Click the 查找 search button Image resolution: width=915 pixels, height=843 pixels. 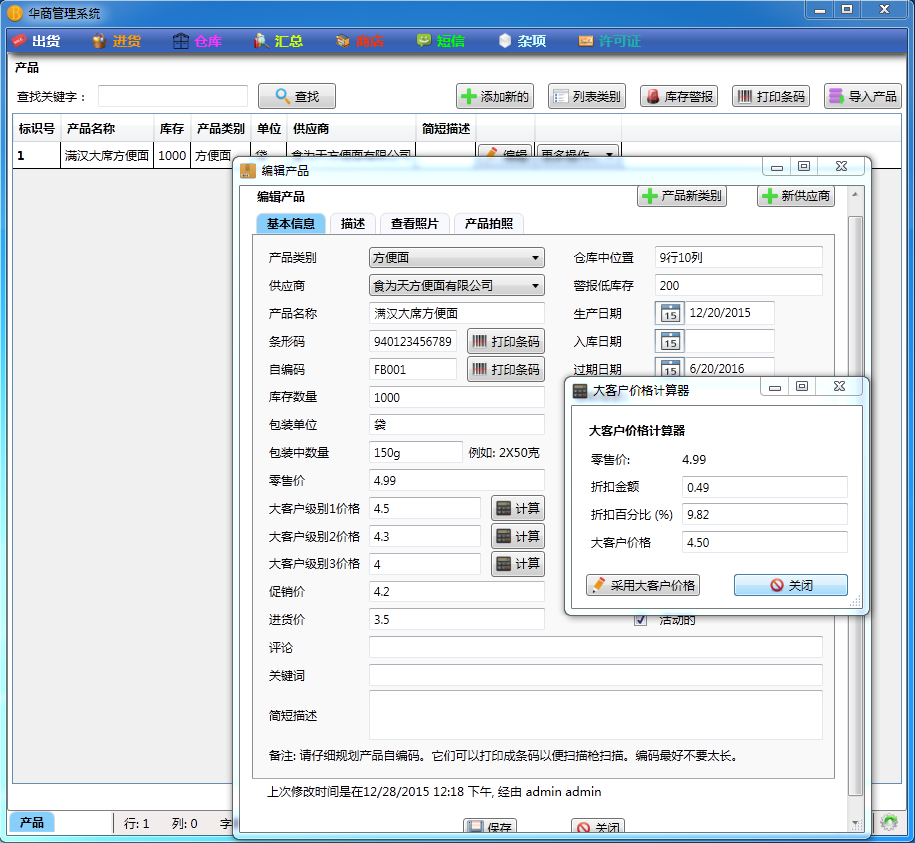pos(296,96)
